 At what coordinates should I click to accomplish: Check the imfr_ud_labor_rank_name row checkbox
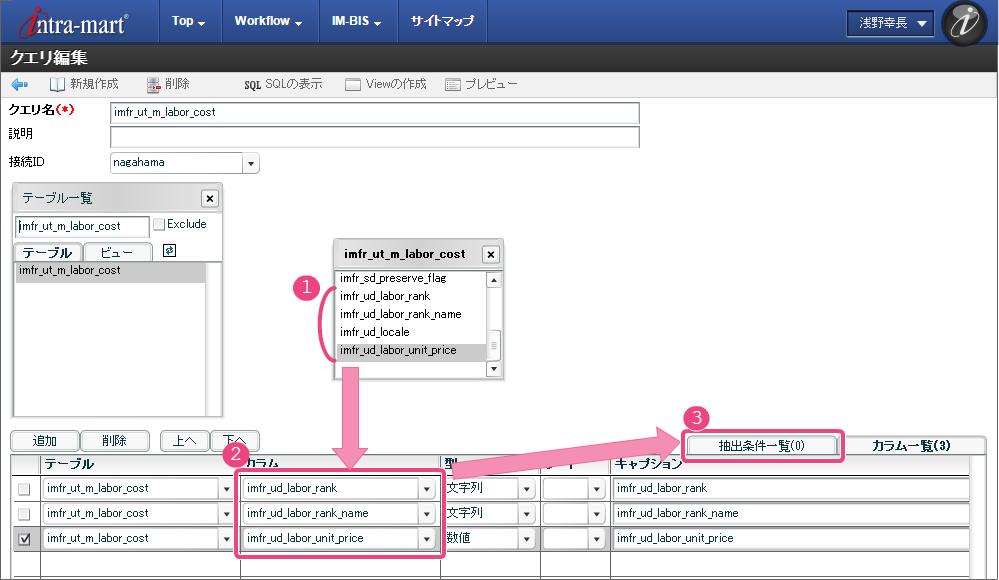click(24, 514)
